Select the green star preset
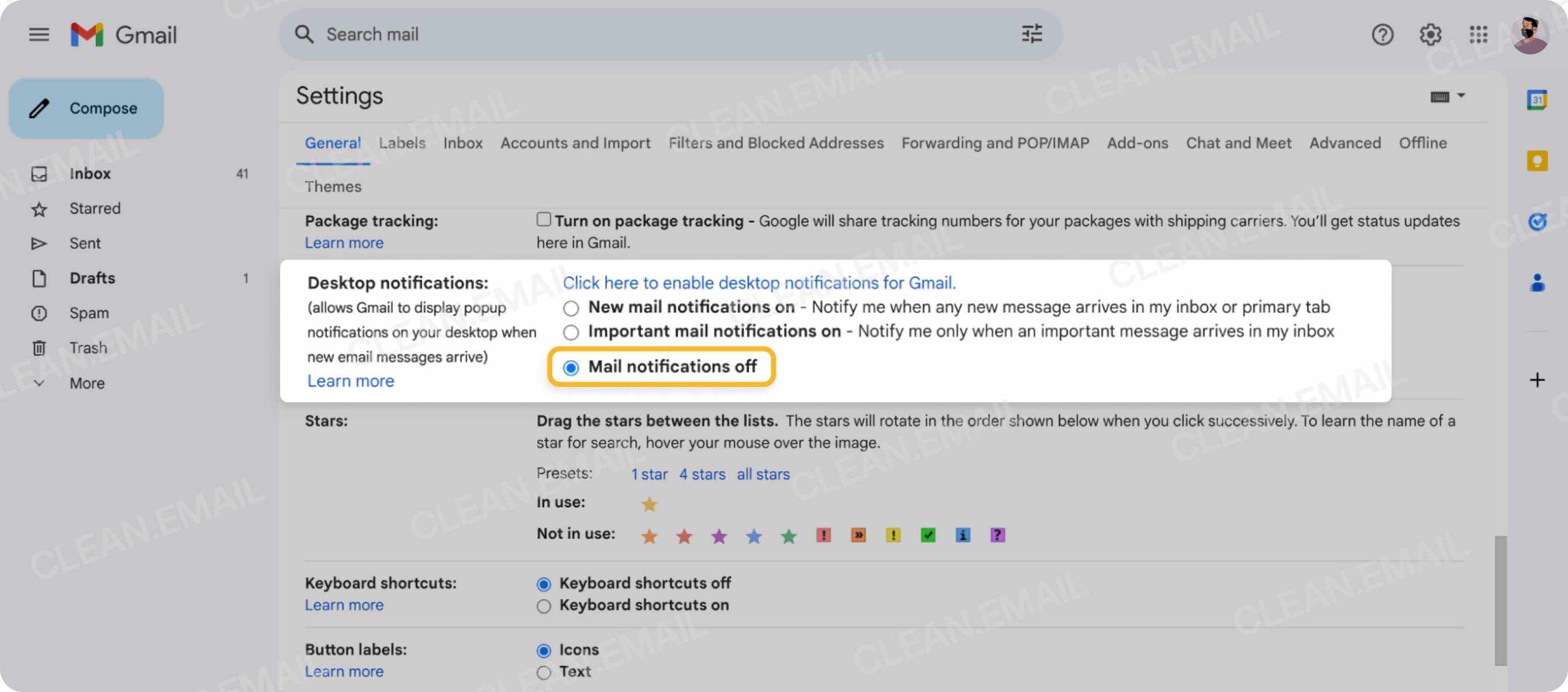The height and width of the screenshot is (692, 1568). pos(788,535)
